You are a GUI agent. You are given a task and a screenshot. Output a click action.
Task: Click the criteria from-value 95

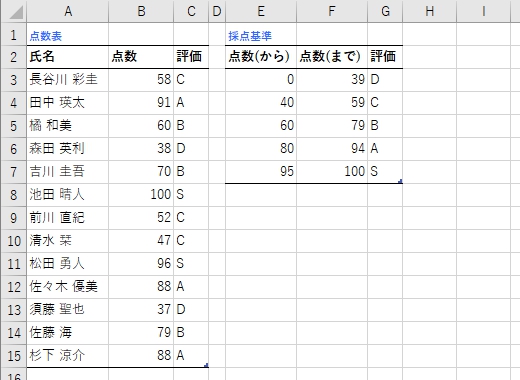pos(261,172)
